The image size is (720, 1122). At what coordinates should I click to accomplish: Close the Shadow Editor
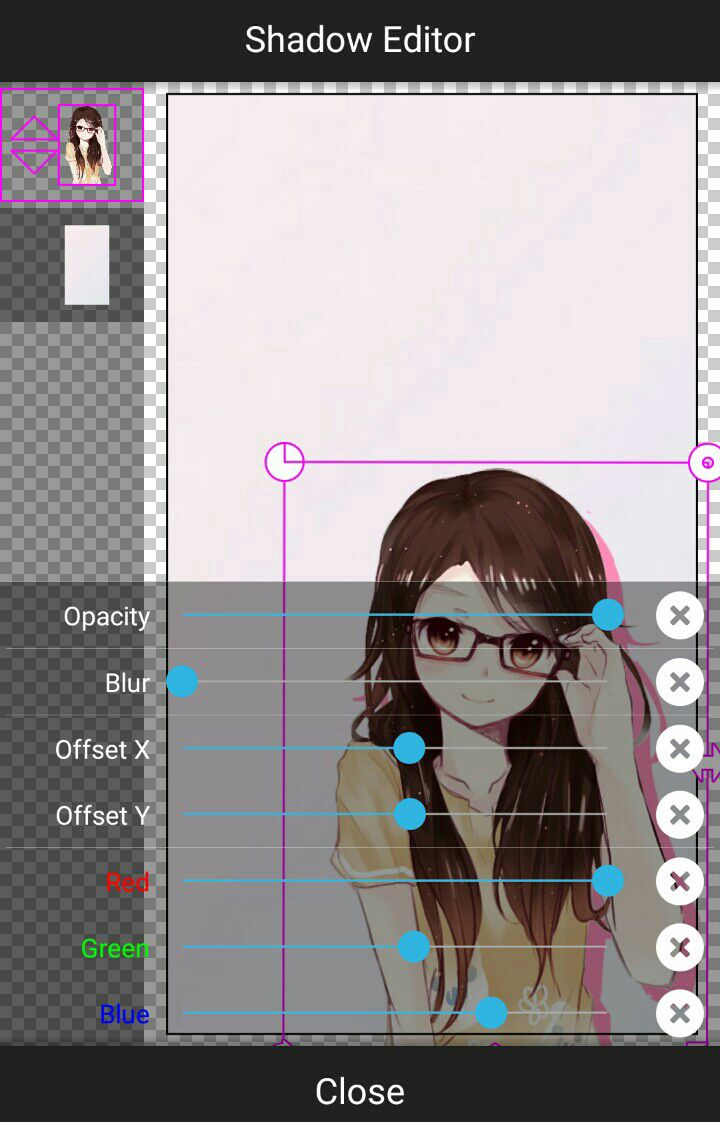pyautogui.click(x=360, y=1092)
